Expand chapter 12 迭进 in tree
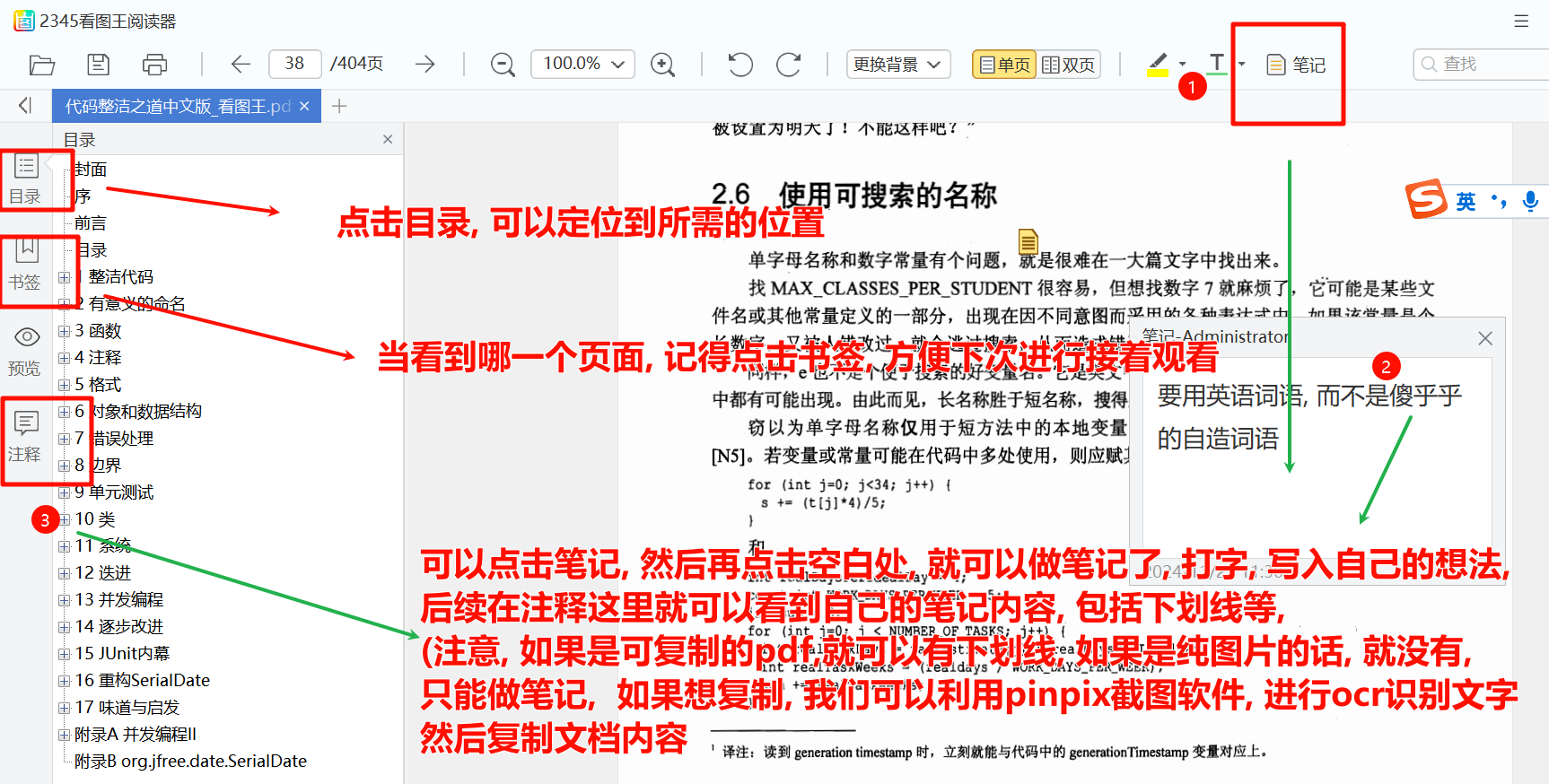 coord(65,573)
